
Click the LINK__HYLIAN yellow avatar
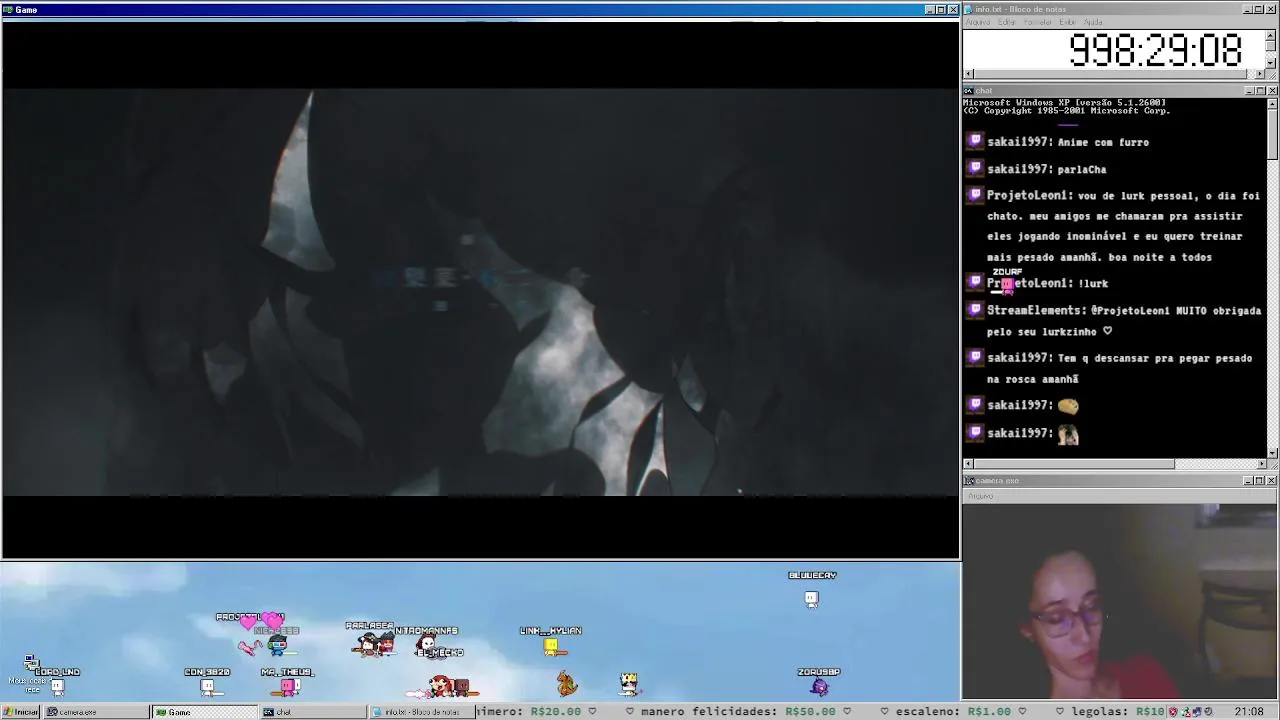550,647
